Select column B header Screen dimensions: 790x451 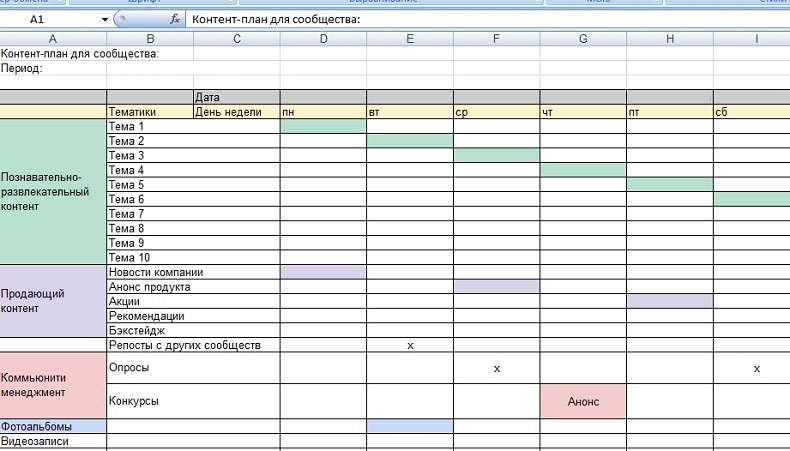click(150, 39)
